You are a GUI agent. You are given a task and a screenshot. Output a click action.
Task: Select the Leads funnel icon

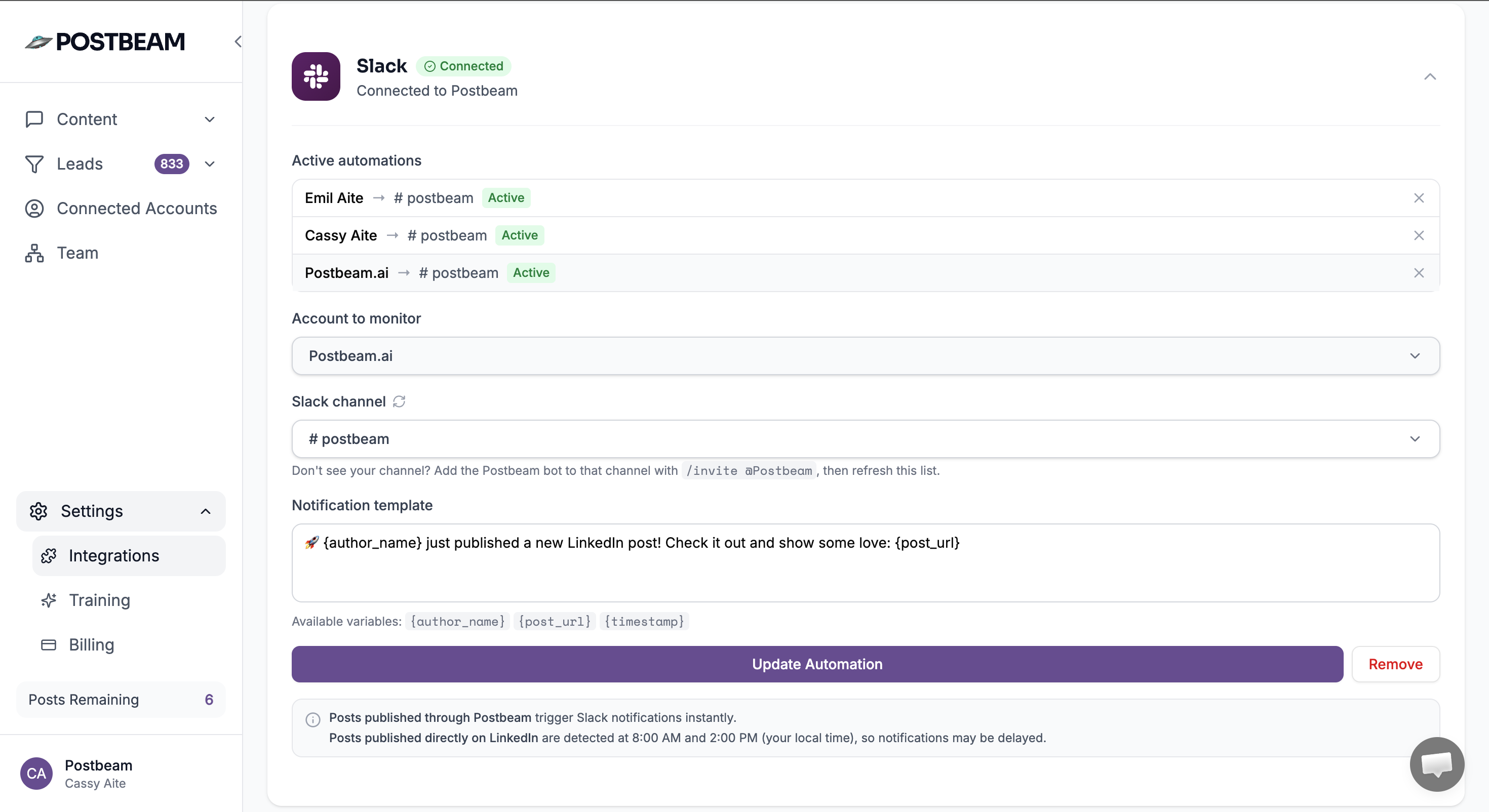click(34, 164)
